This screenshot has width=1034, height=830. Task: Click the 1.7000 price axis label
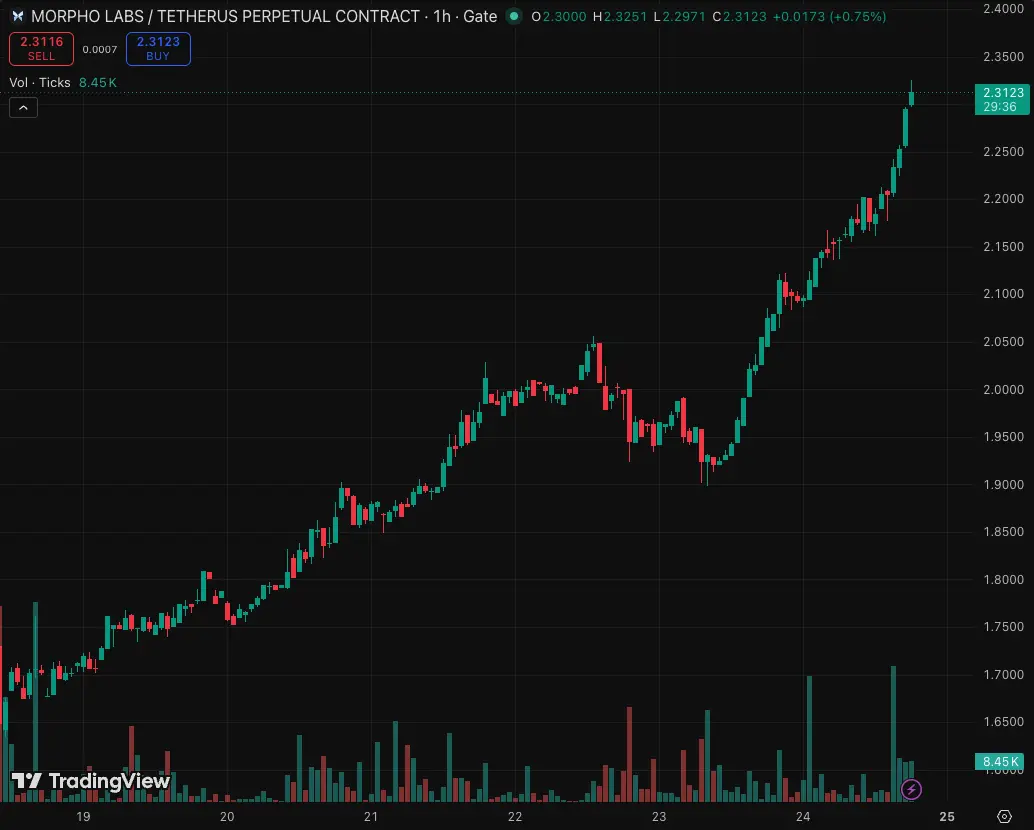pos(1003,674)
